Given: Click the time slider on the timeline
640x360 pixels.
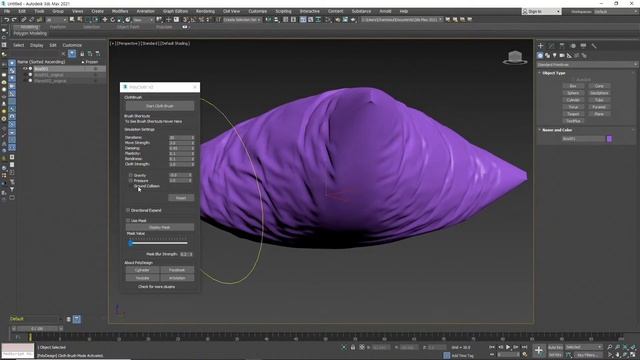Looking at the screenshot, I should tap(37, 329).
